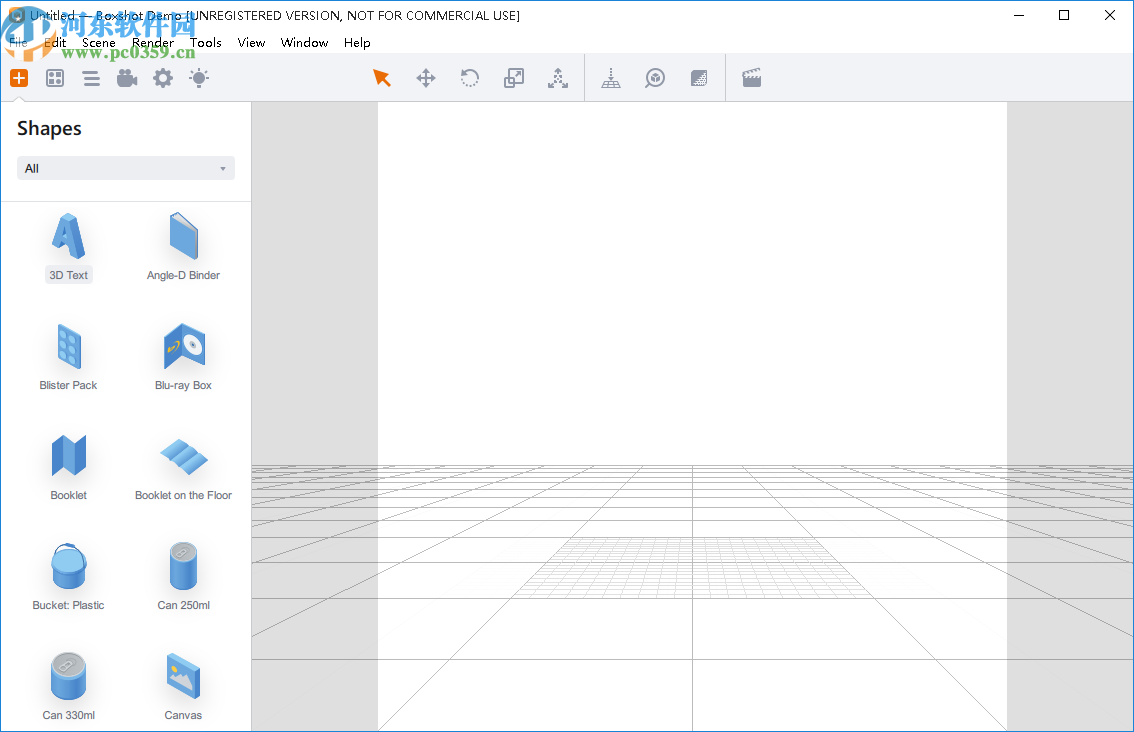
Task: Click the zoom-to-object magnifier icon
Action: (x=655, y=77)
